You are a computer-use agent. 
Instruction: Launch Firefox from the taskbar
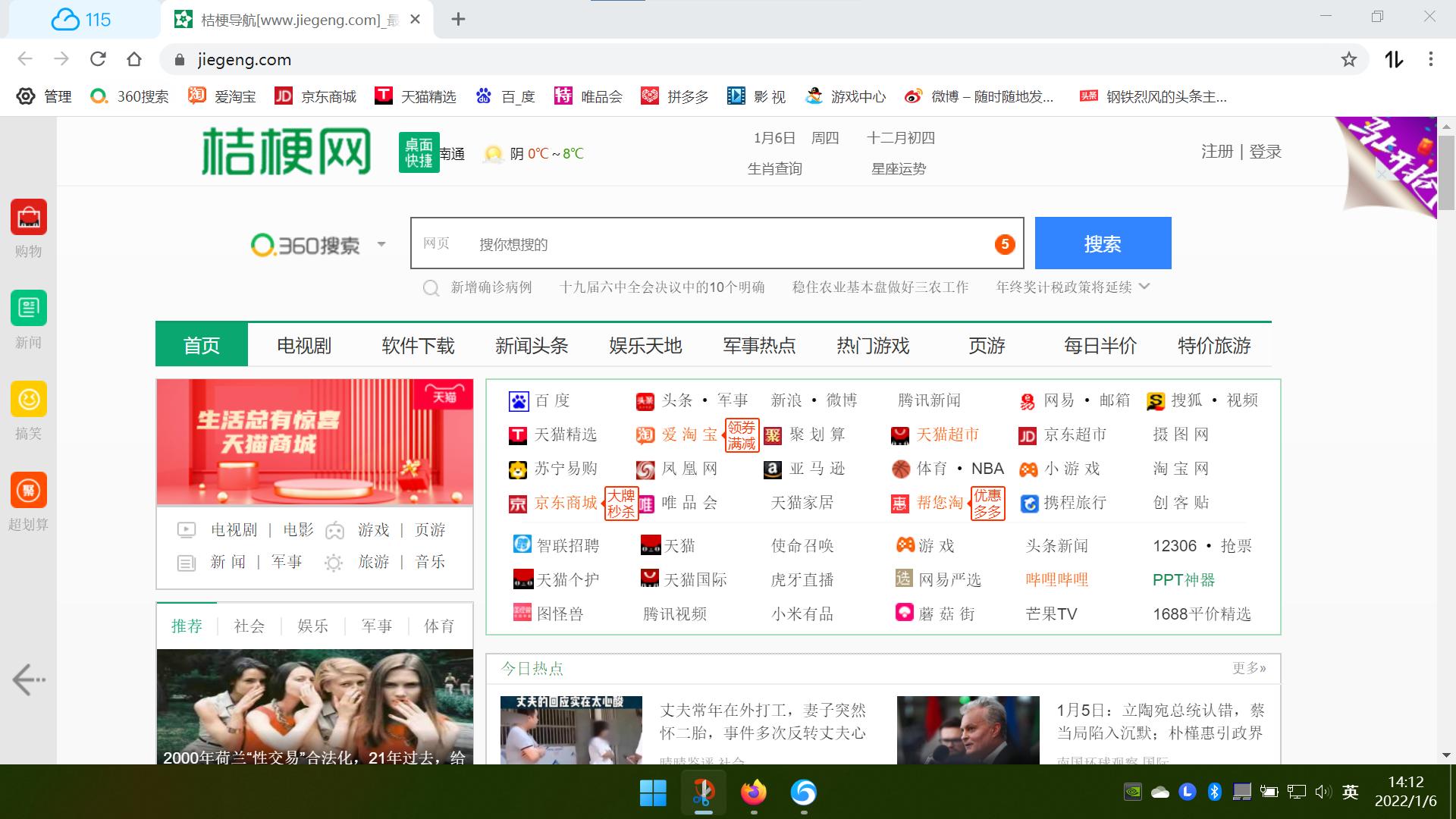753,792
